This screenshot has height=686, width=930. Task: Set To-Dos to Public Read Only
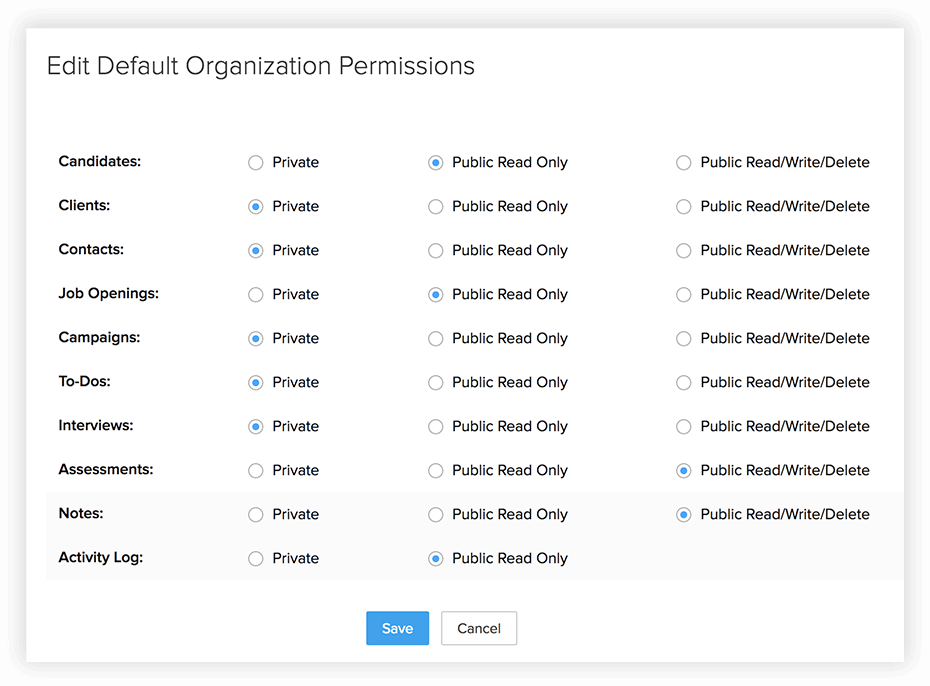click(436, 383)
